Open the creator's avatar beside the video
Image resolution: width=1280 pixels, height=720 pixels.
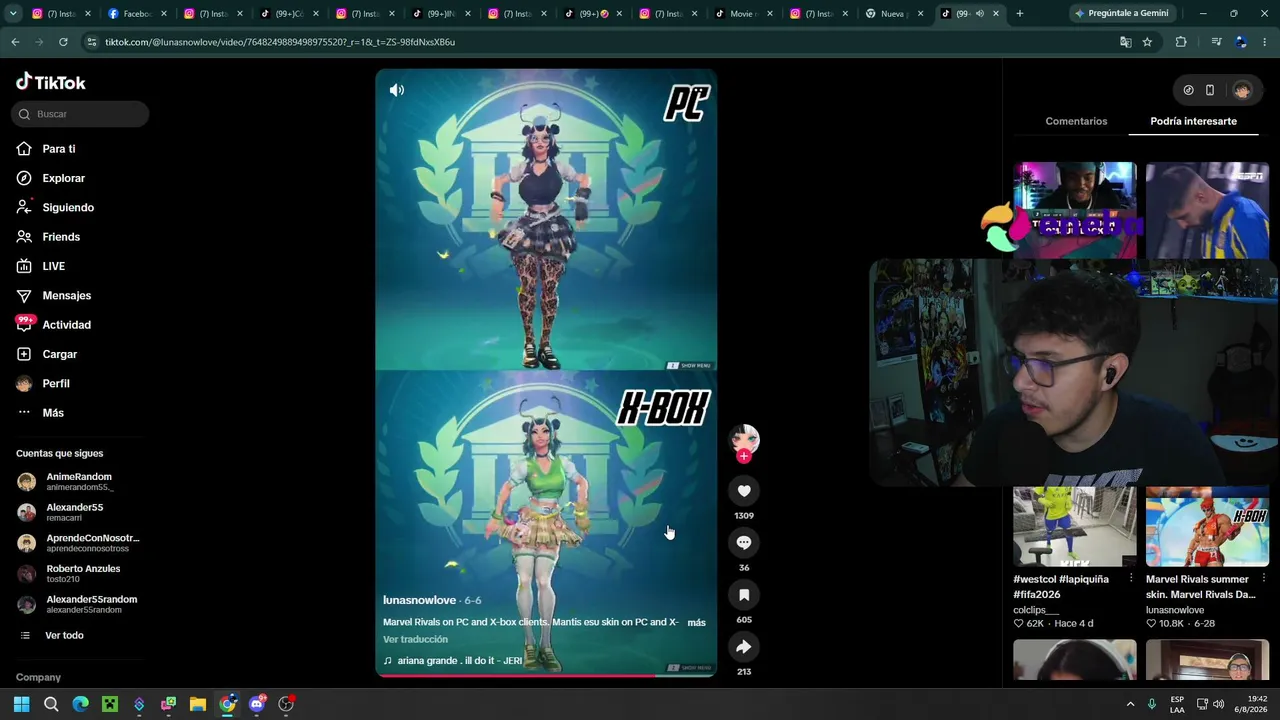click(x=744, y=438)
